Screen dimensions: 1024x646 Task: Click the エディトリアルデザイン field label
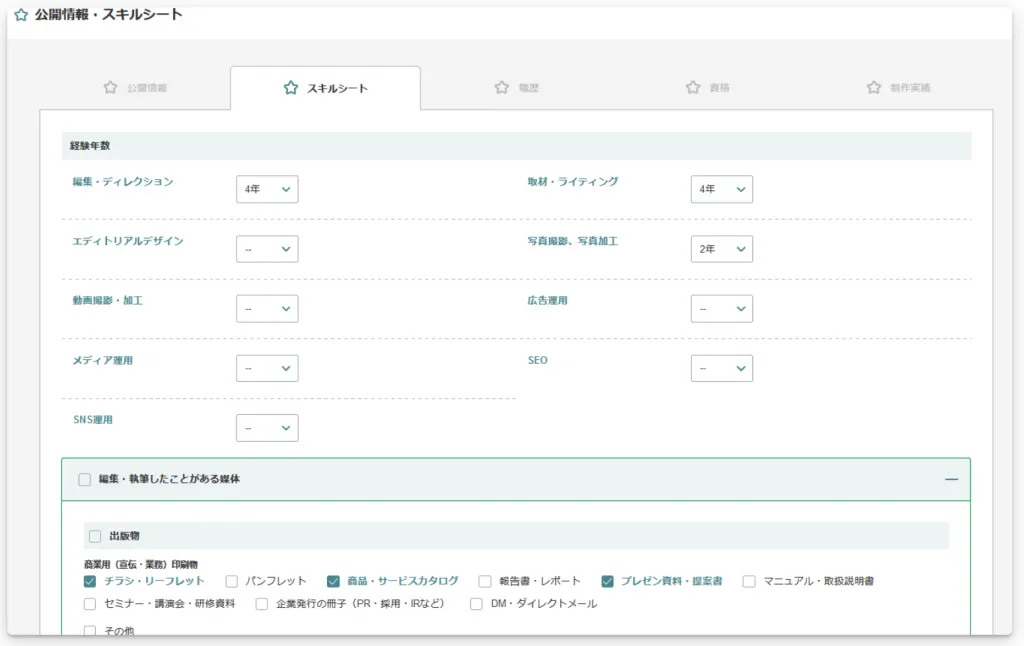click(128, 241)
